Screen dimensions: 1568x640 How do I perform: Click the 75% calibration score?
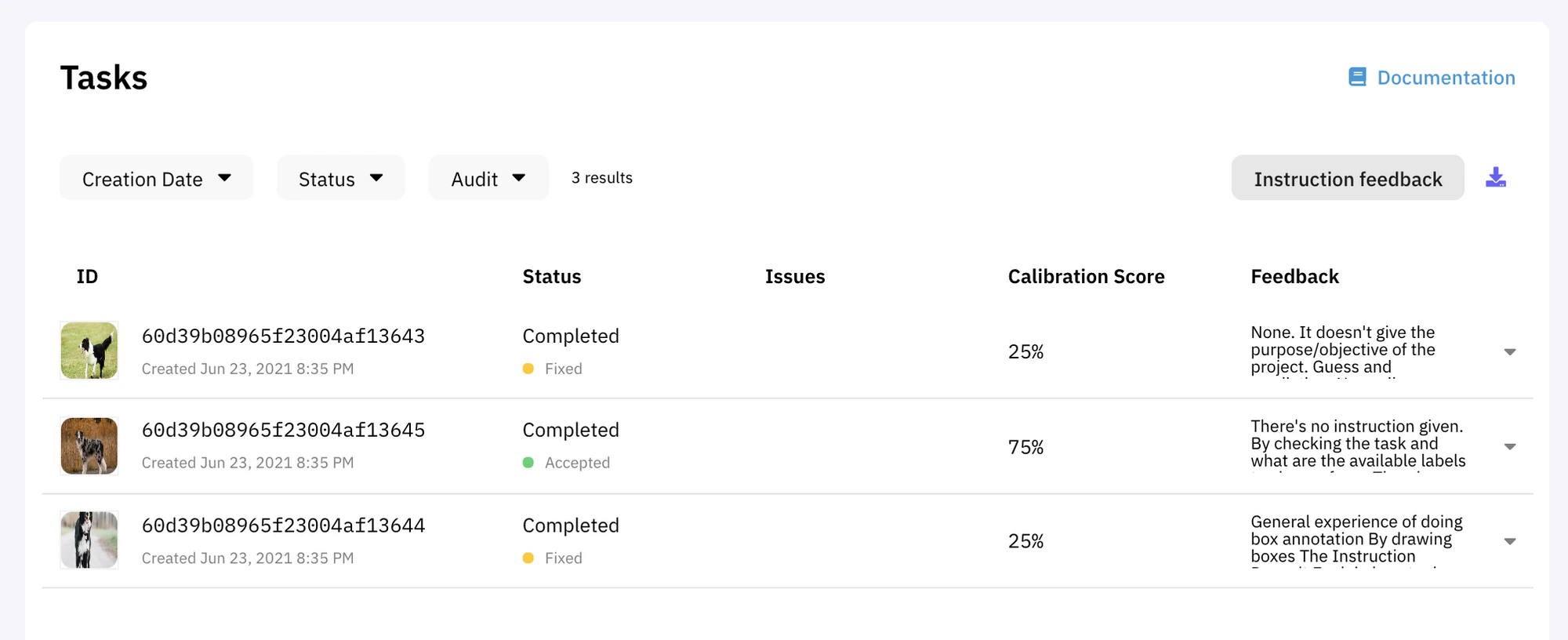pyautogui.click(x=1025, y=447)
